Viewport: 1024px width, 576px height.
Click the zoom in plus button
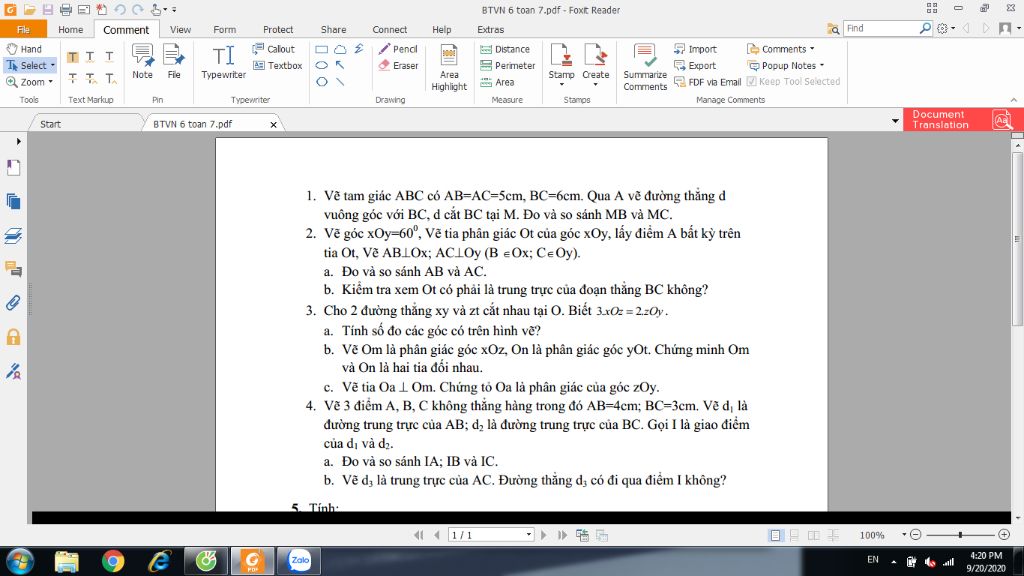click(x=1004, y=535)
